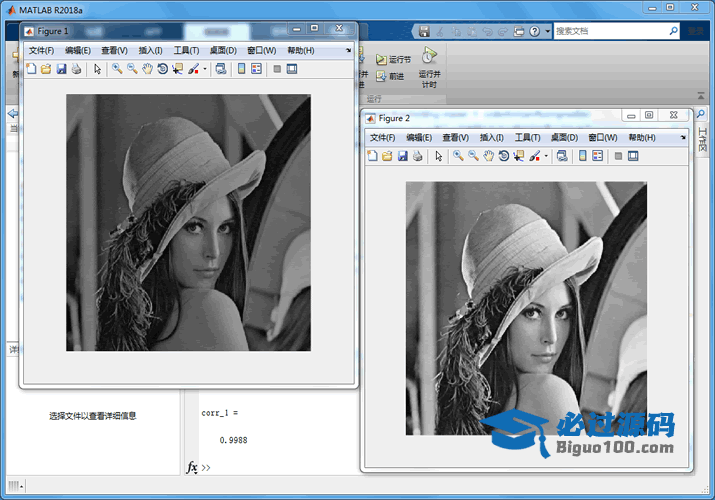Click 前进 button in MATLAB ribbon
The image size is (715, 500).
390,76
